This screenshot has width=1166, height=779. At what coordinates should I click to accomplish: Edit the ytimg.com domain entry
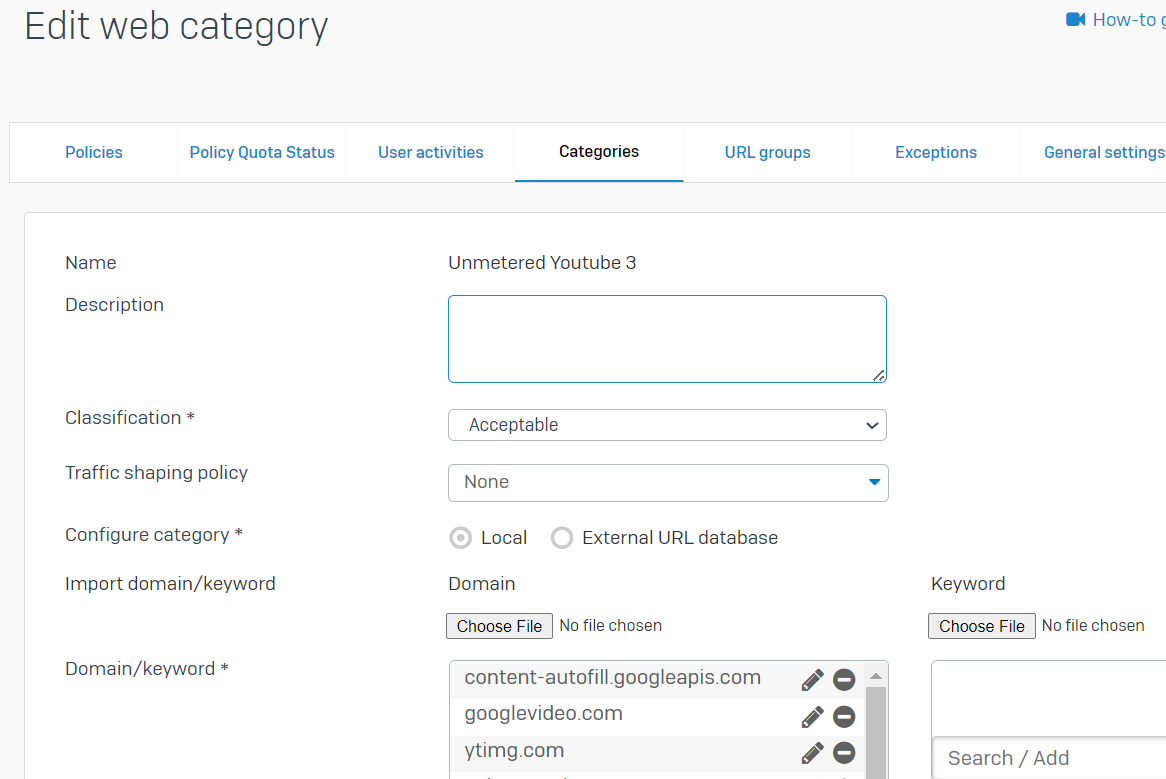point(812,753)
